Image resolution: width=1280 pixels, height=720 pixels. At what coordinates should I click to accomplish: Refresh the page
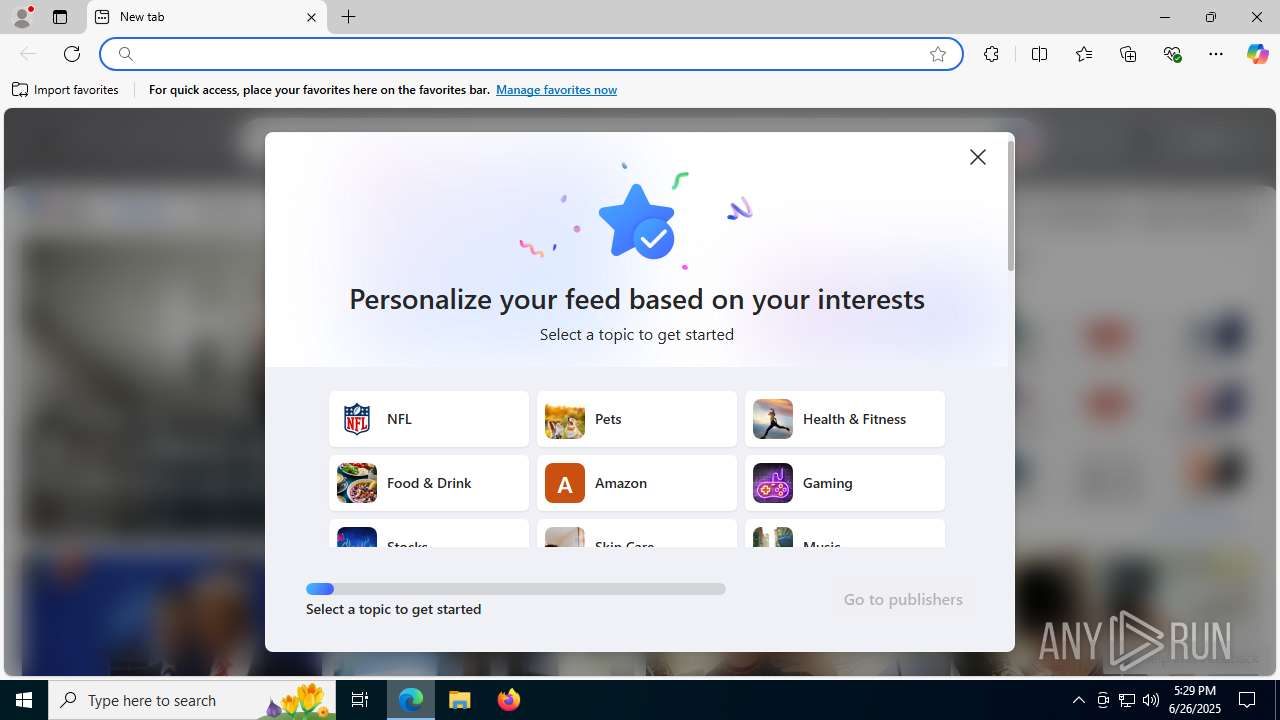click(72, 54)
